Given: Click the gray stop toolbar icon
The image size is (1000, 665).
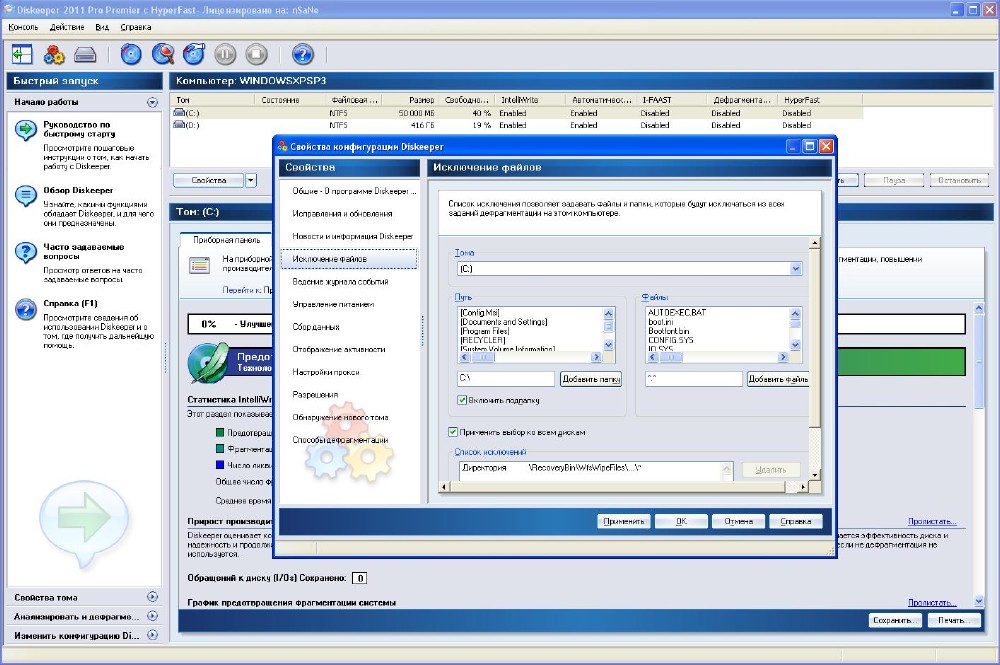Looking at the screenshot, I should [x=256, y=55].
